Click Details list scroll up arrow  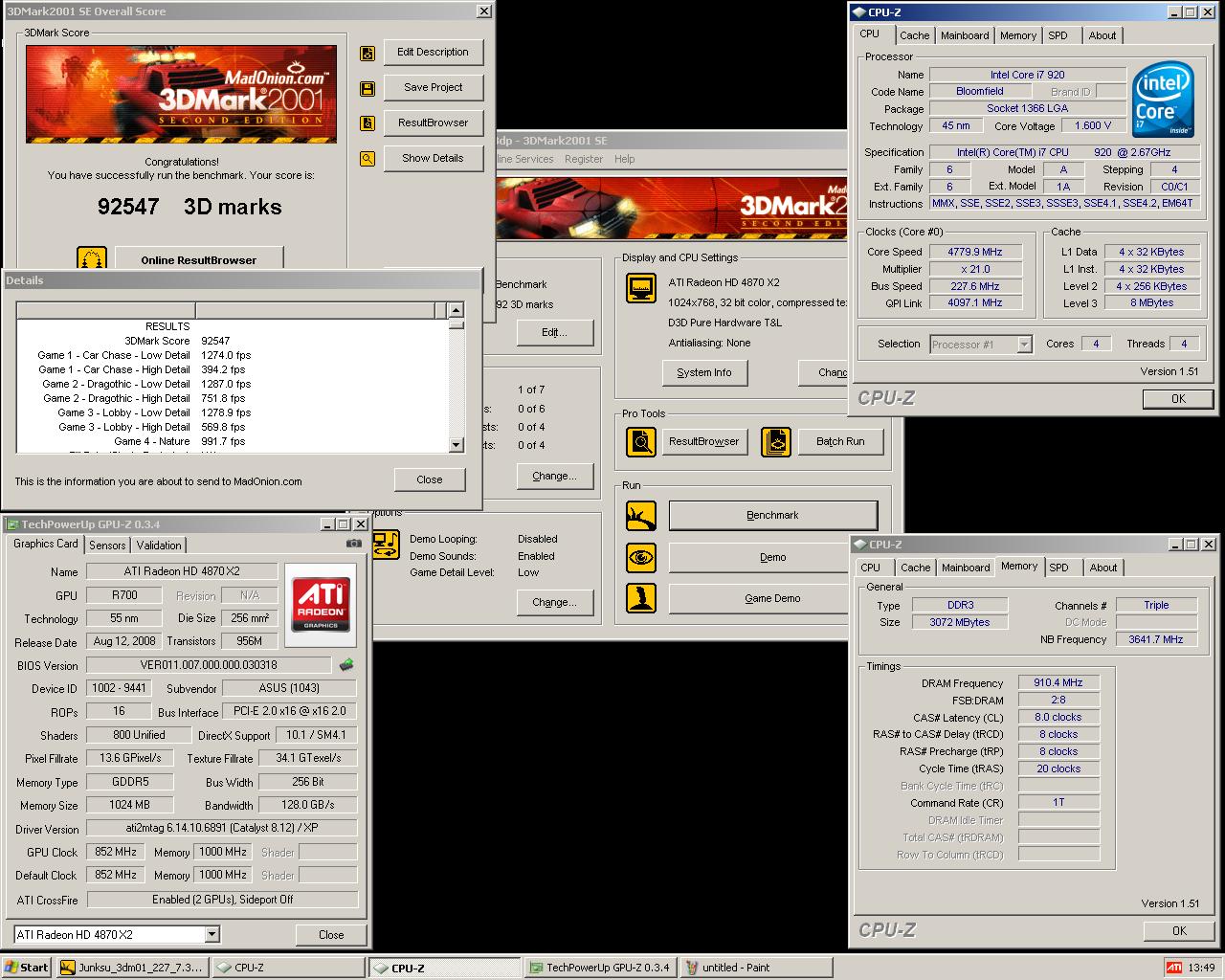point(456,310)
